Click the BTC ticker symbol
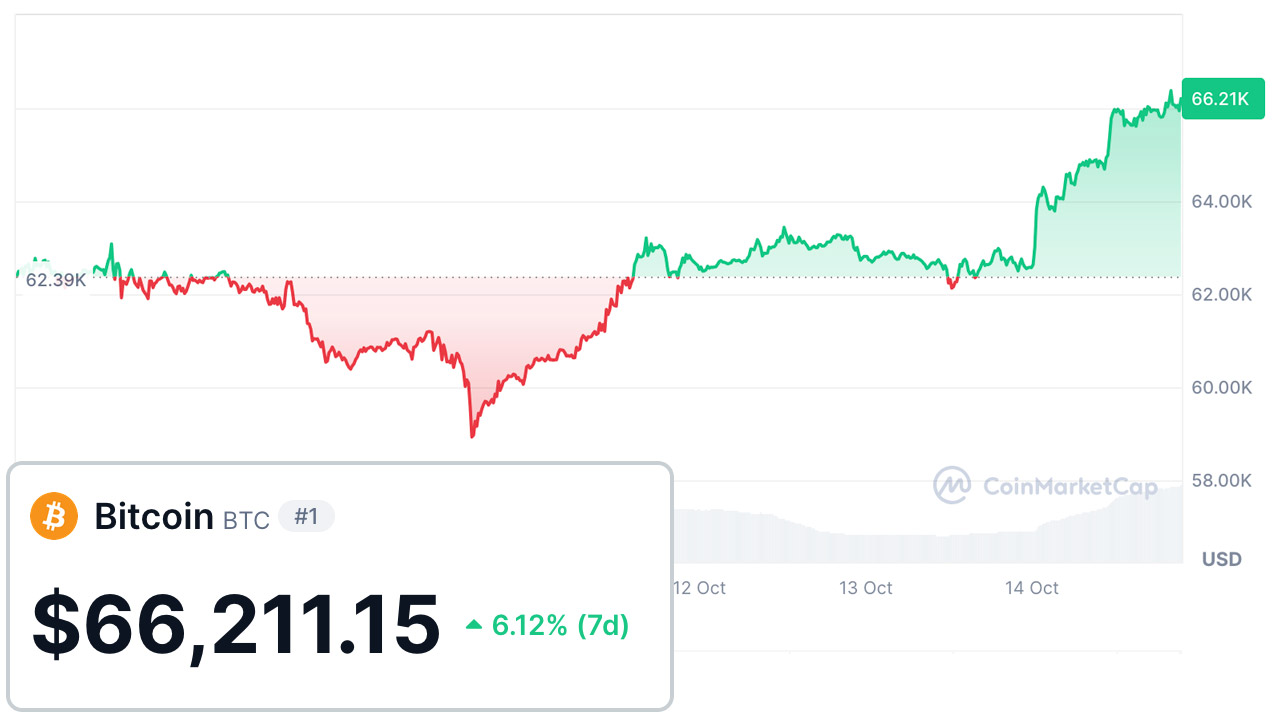Viewport: 1280px width, 720px height. [x=246, y=520]
